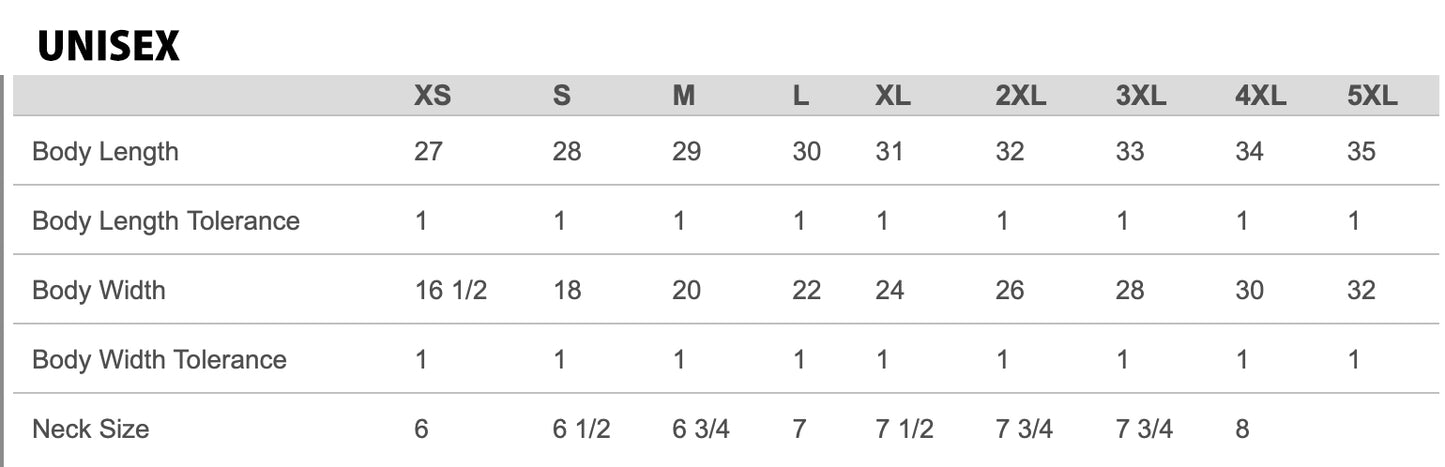
Task: Click the M neck size value 6 3/4
Action: pyautogui.click(x=700, y=429)
